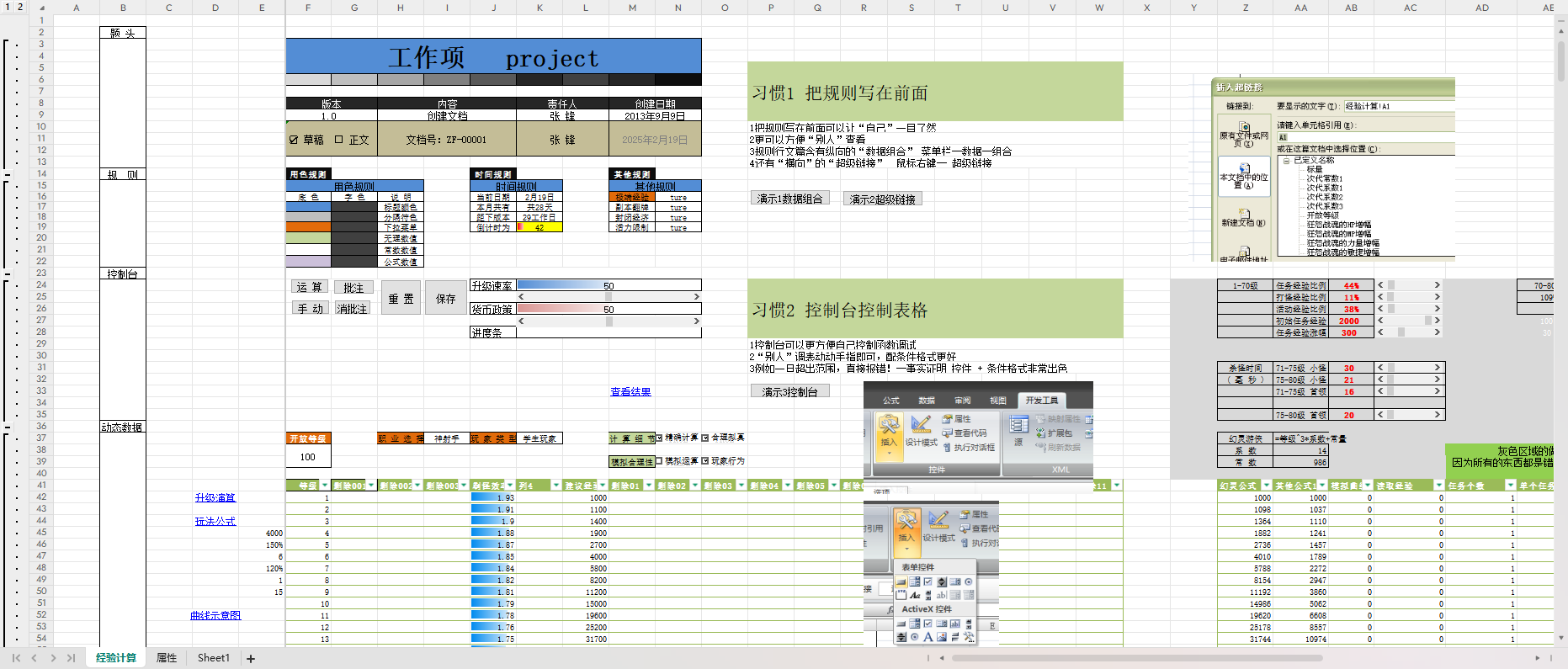Click the 重置 button
Image resolution: width=1568 pixels, height=669 pixels.
click(x=401, y=298)
